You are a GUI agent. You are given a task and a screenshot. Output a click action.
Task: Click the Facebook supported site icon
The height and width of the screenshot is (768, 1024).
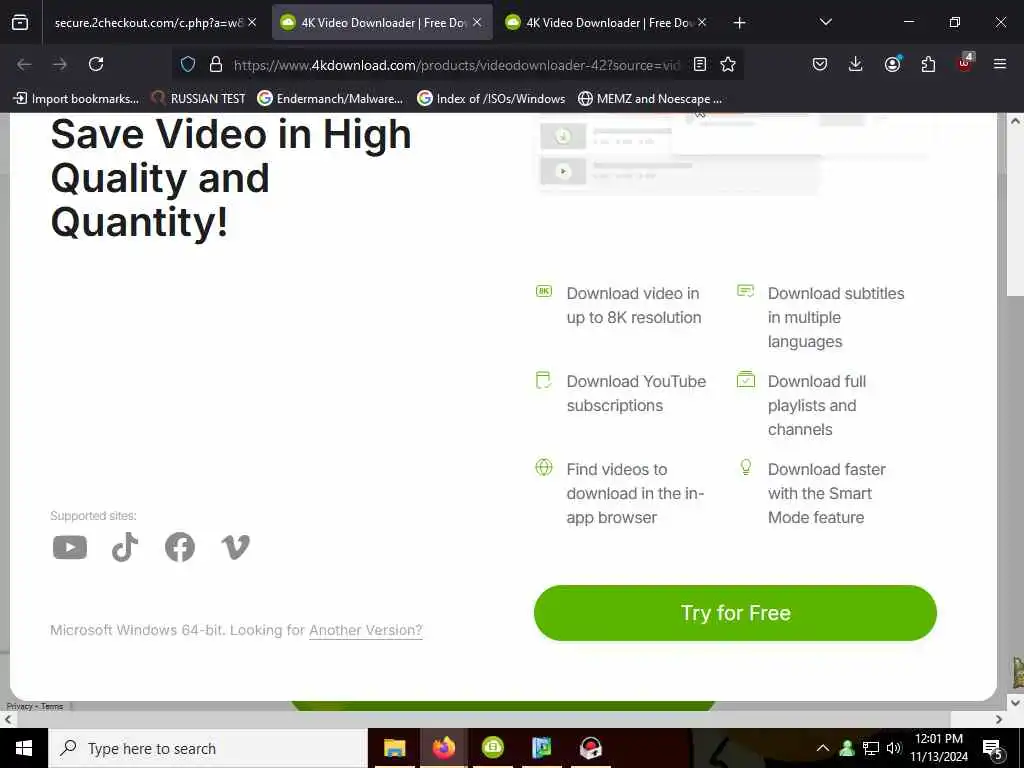point(180,547)
